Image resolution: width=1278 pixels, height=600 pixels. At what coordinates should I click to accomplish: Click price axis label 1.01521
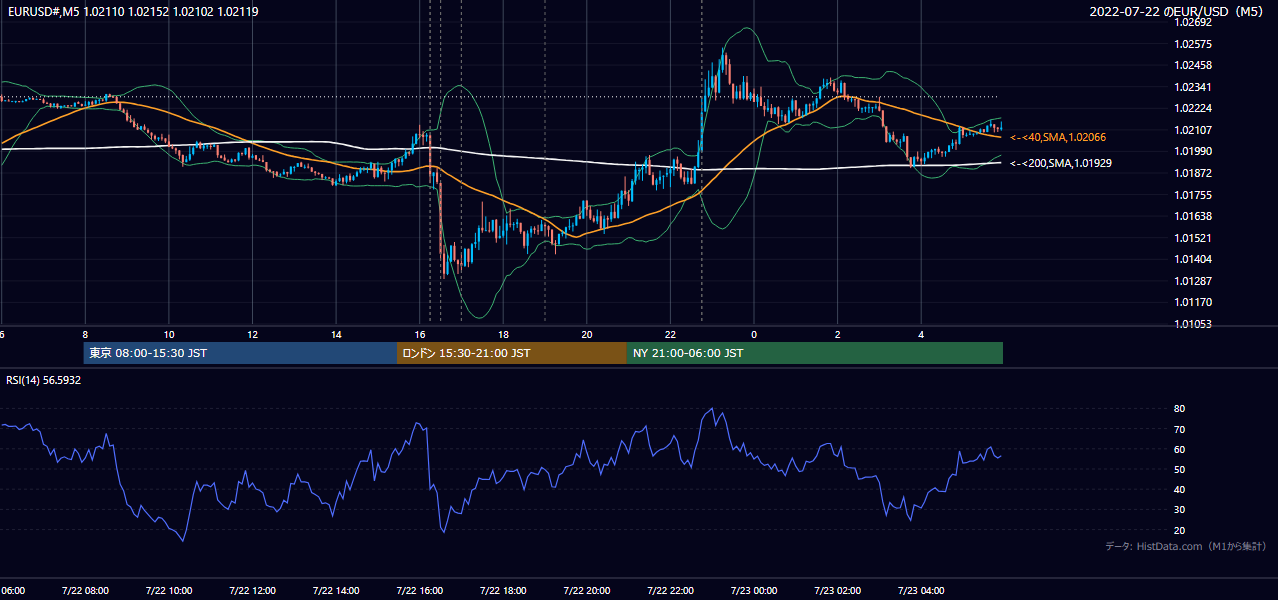(1192, 238)
